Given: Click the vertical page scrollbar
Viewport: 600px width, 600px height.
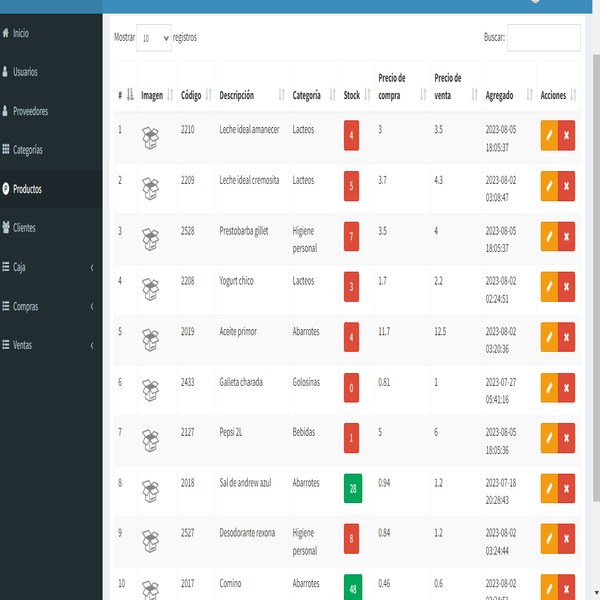Looking at the screenshot, I should [596, 277].
